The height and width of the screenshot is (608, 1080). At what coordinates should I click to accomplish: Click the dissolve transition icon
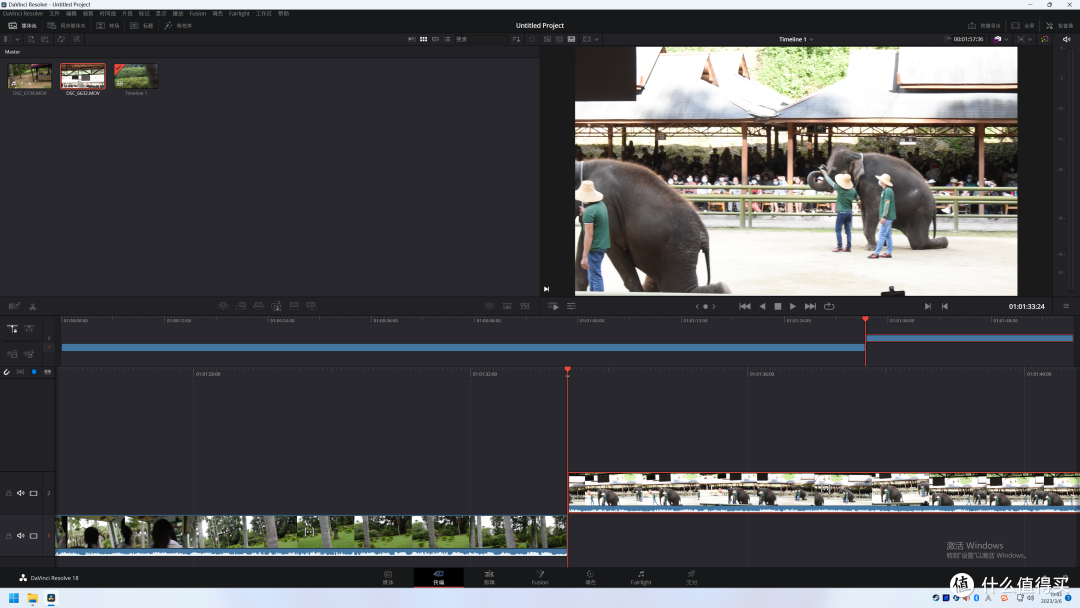click(507, 306)
